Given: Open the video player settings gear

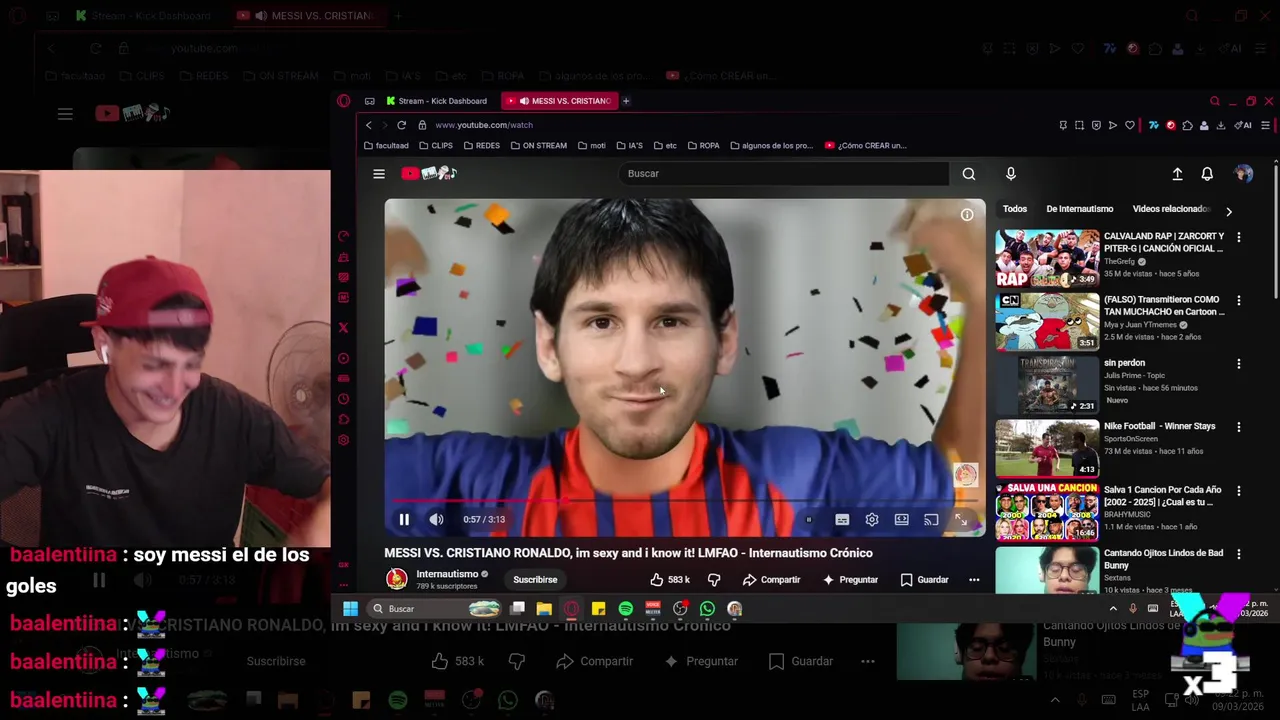Looking at the screenshot, I should pos(872,520).
